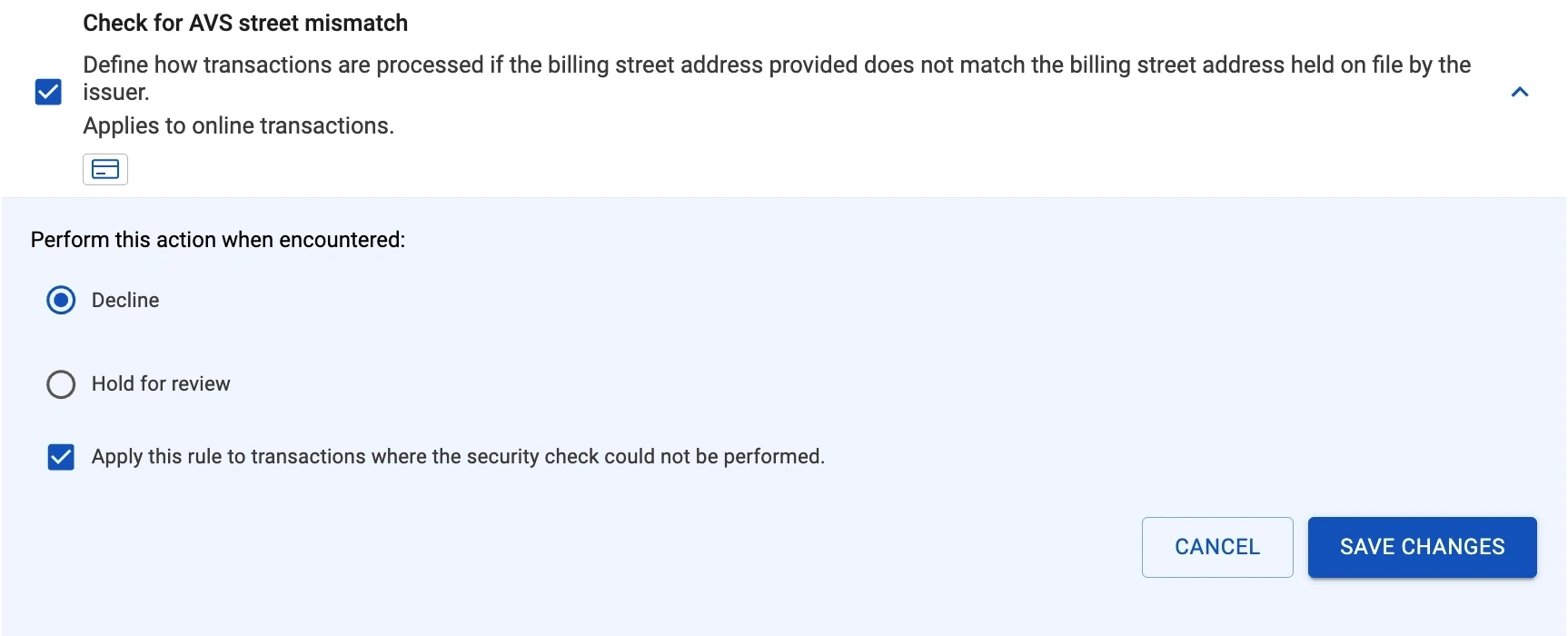Viewport: 1568px width, 636px height.
Task: Click the 'AVS' word in the rule title
Action: coord(210,23)
